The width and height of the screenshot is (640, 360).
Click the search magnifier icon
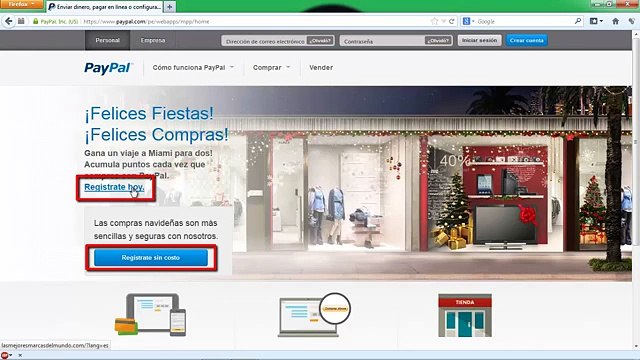coord(578,21)
